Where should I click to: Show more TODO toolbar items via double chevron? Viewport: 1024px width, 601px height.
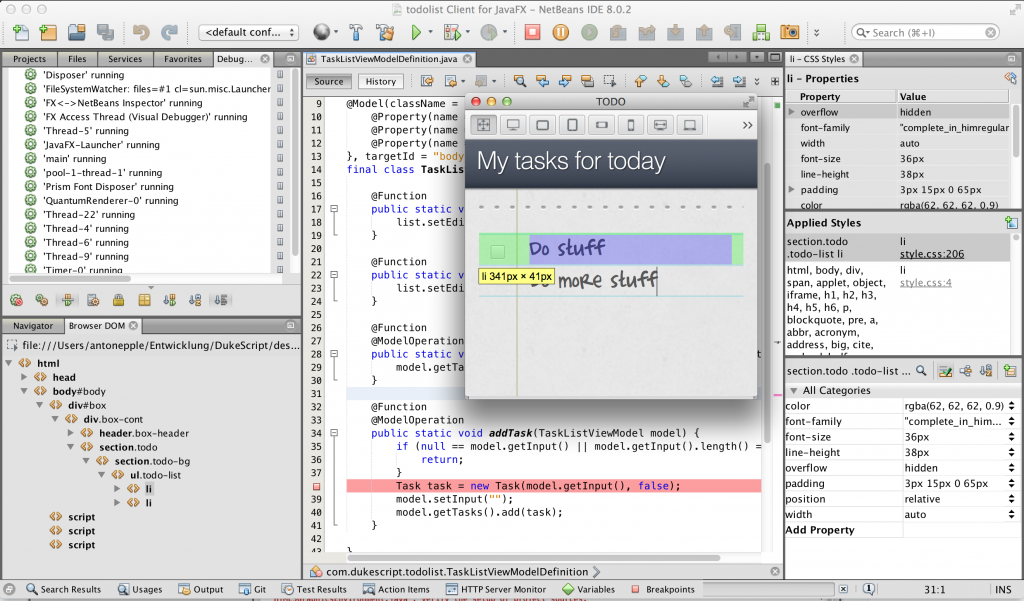(747, 125)
